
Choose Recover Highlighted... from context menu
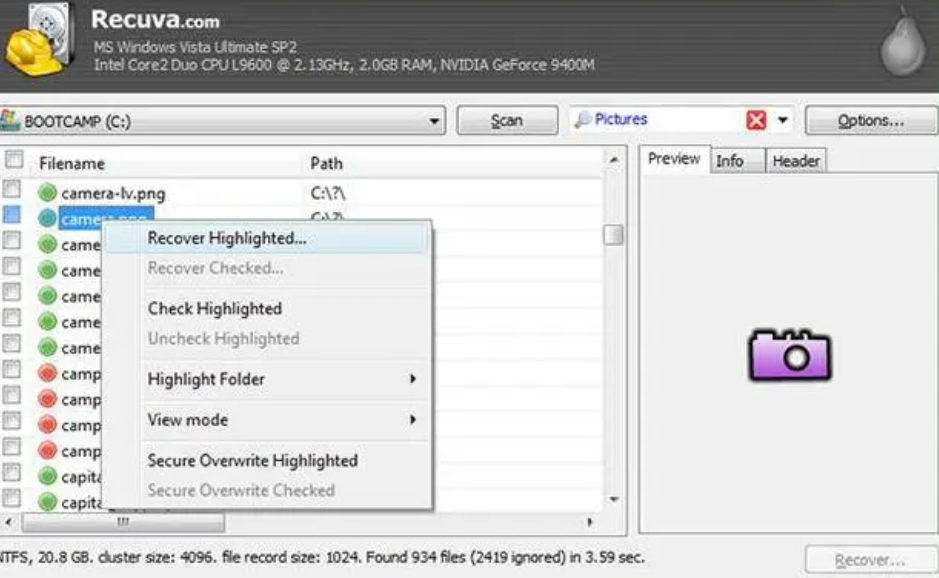267,238
